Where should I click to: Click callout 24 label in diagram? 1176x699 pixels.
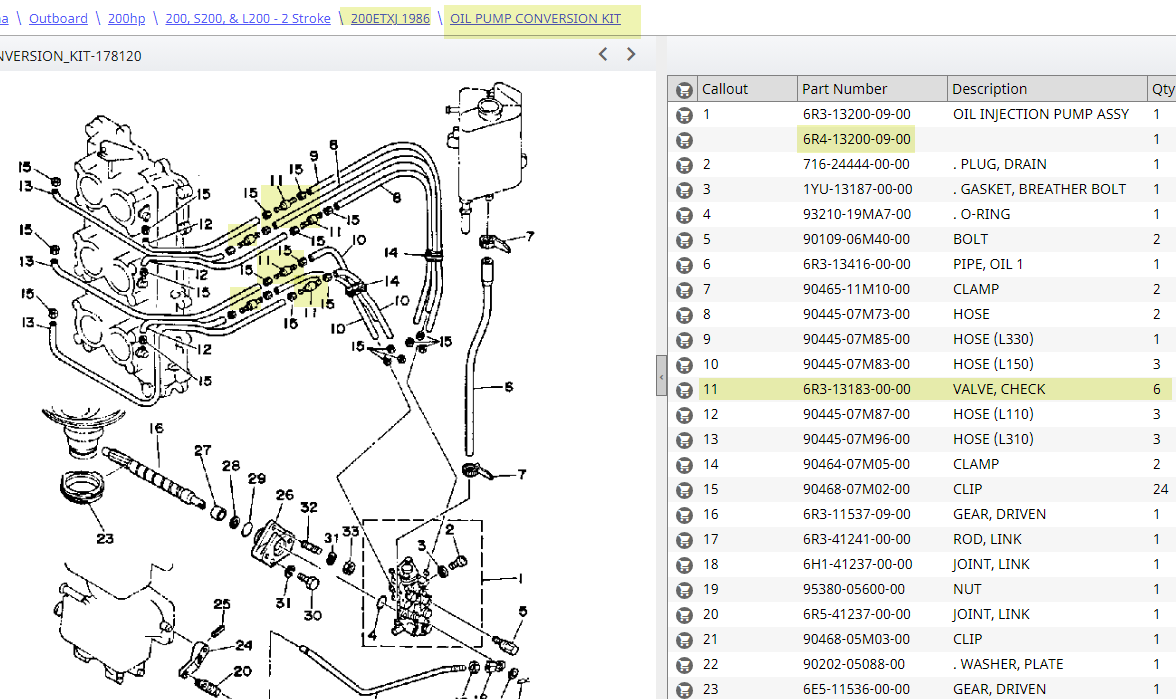coord(244,645)
